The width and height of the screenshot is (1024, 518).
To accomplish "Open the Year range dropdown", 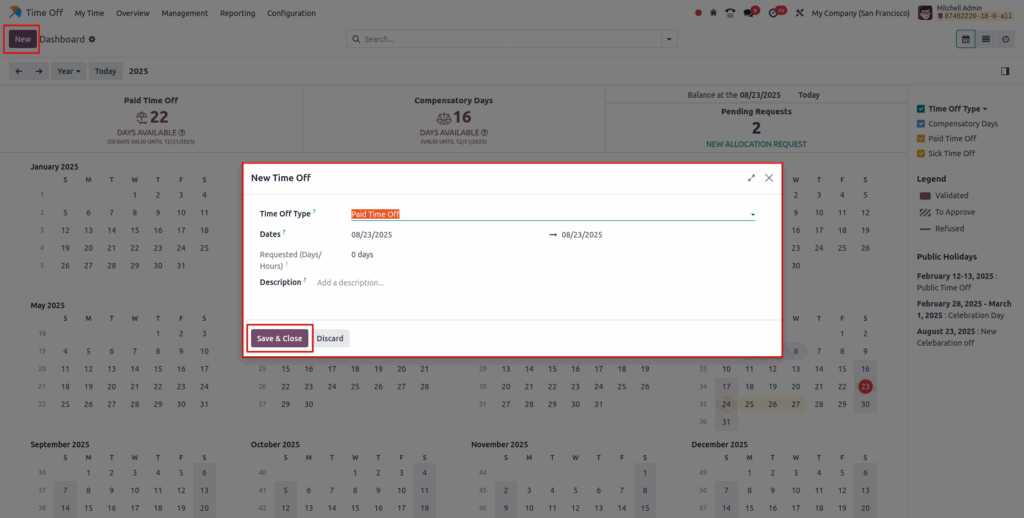I will (x=70, y=71).
